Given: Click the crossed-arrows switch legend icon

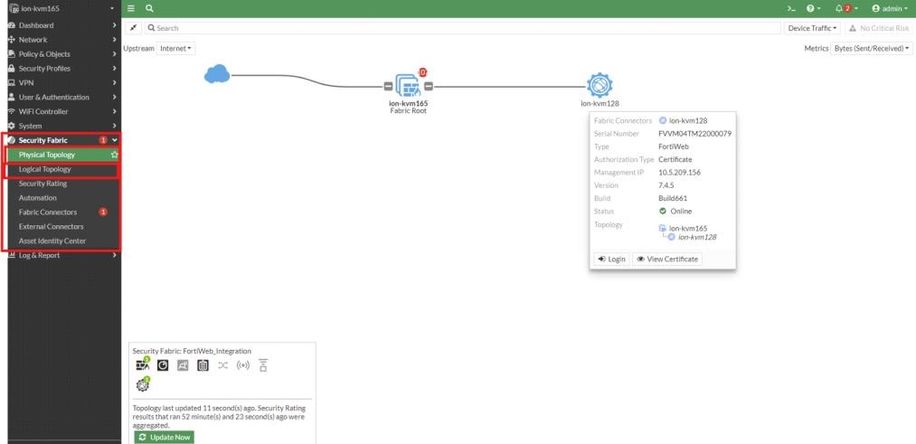Looking at the screenshot, I should [223, 366].
